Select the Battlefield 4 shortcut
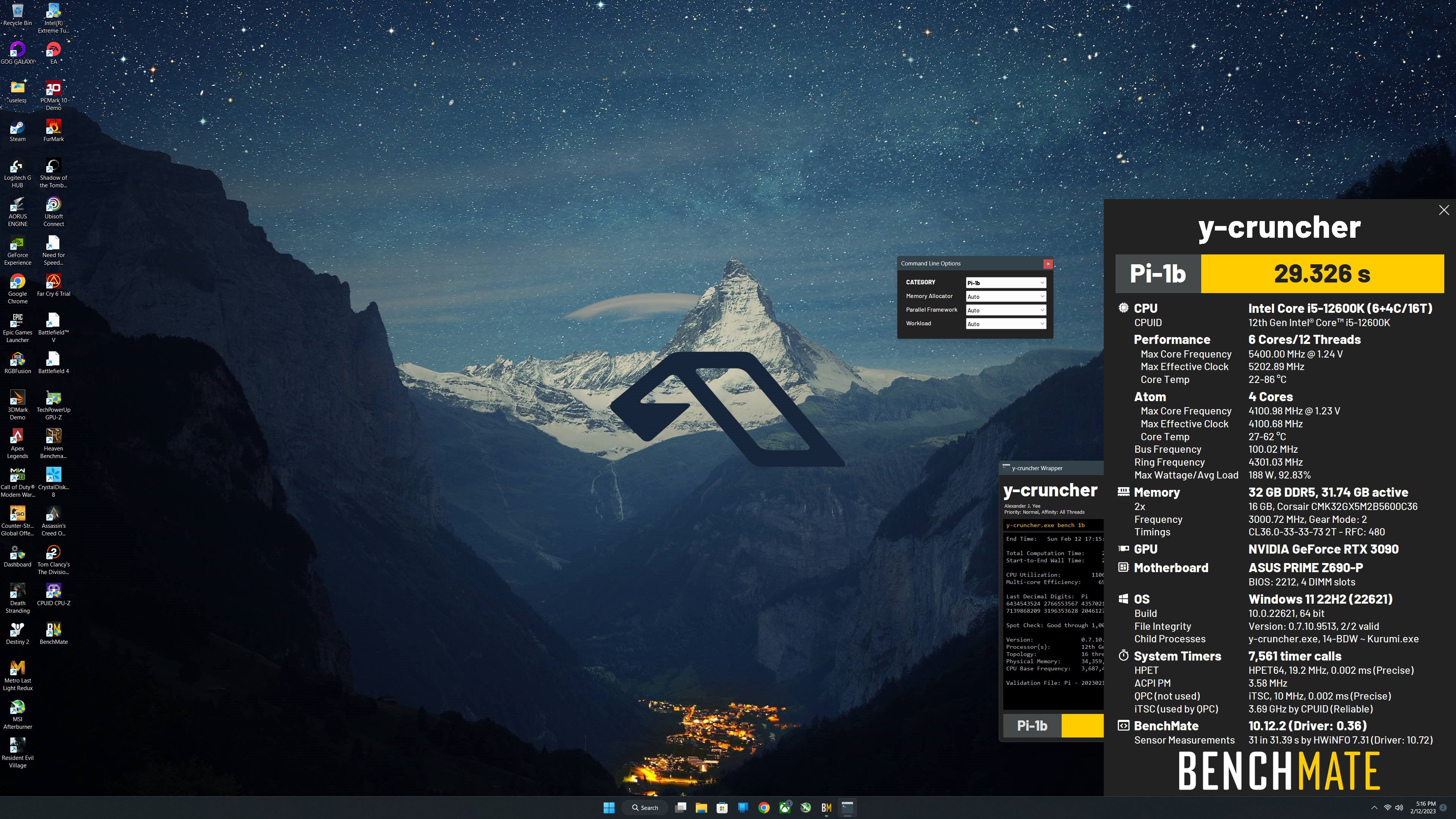 (x=54, y=363)
